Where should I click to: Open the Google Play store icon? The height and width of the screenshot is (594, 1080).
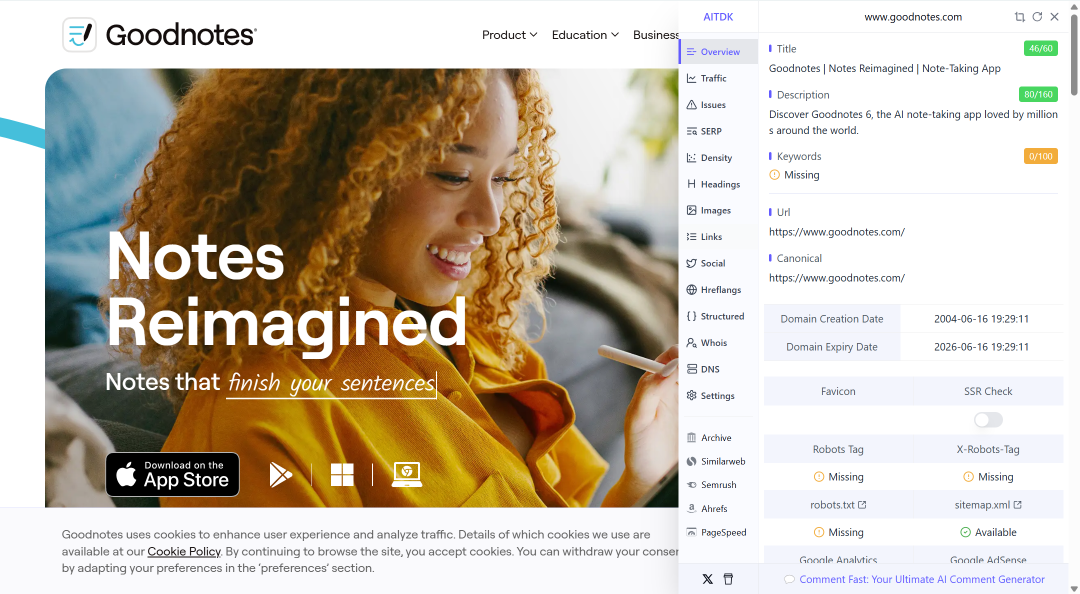[x=280, y=475]
